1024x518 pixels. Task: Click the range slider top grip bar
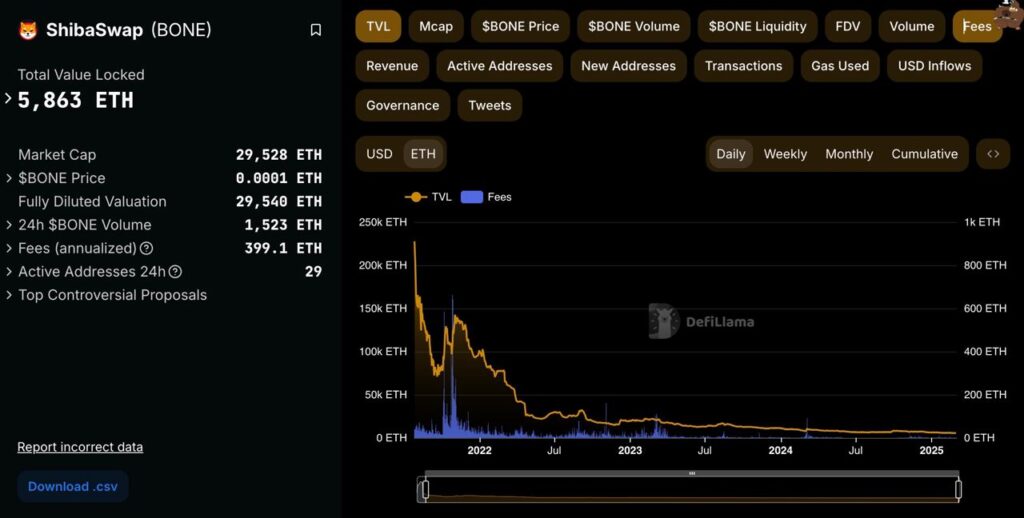(x=692, y=473)
